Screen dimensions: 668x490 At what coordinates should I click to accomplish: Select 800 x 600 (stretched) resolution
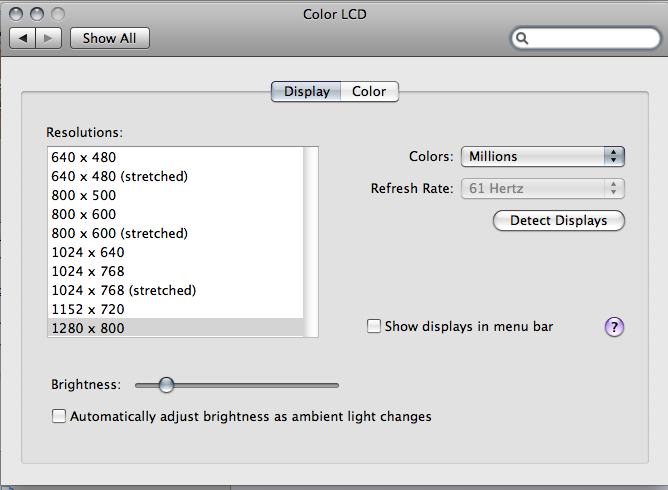176,233
